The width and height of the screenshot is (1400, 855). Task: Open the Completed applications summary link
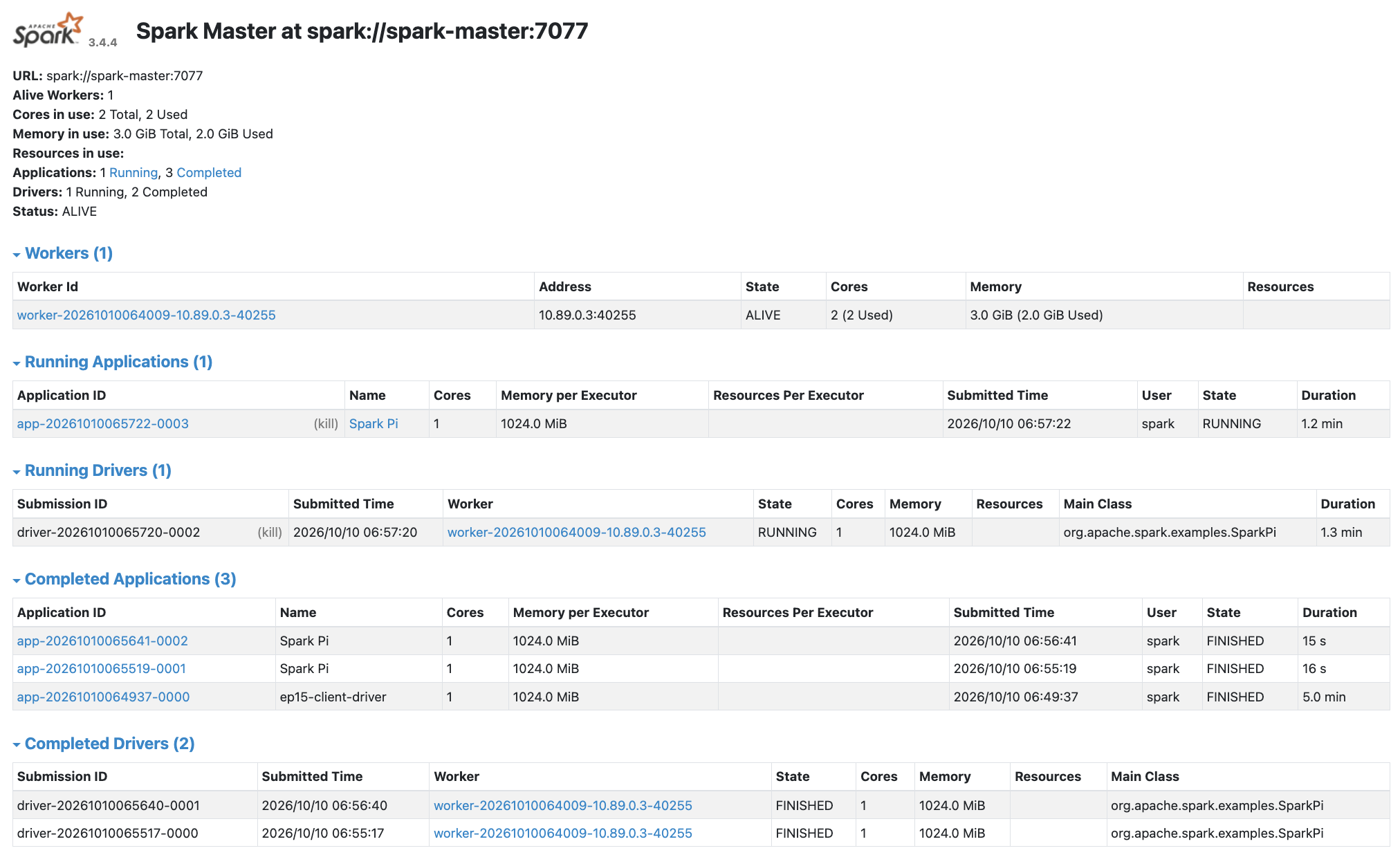209,172
